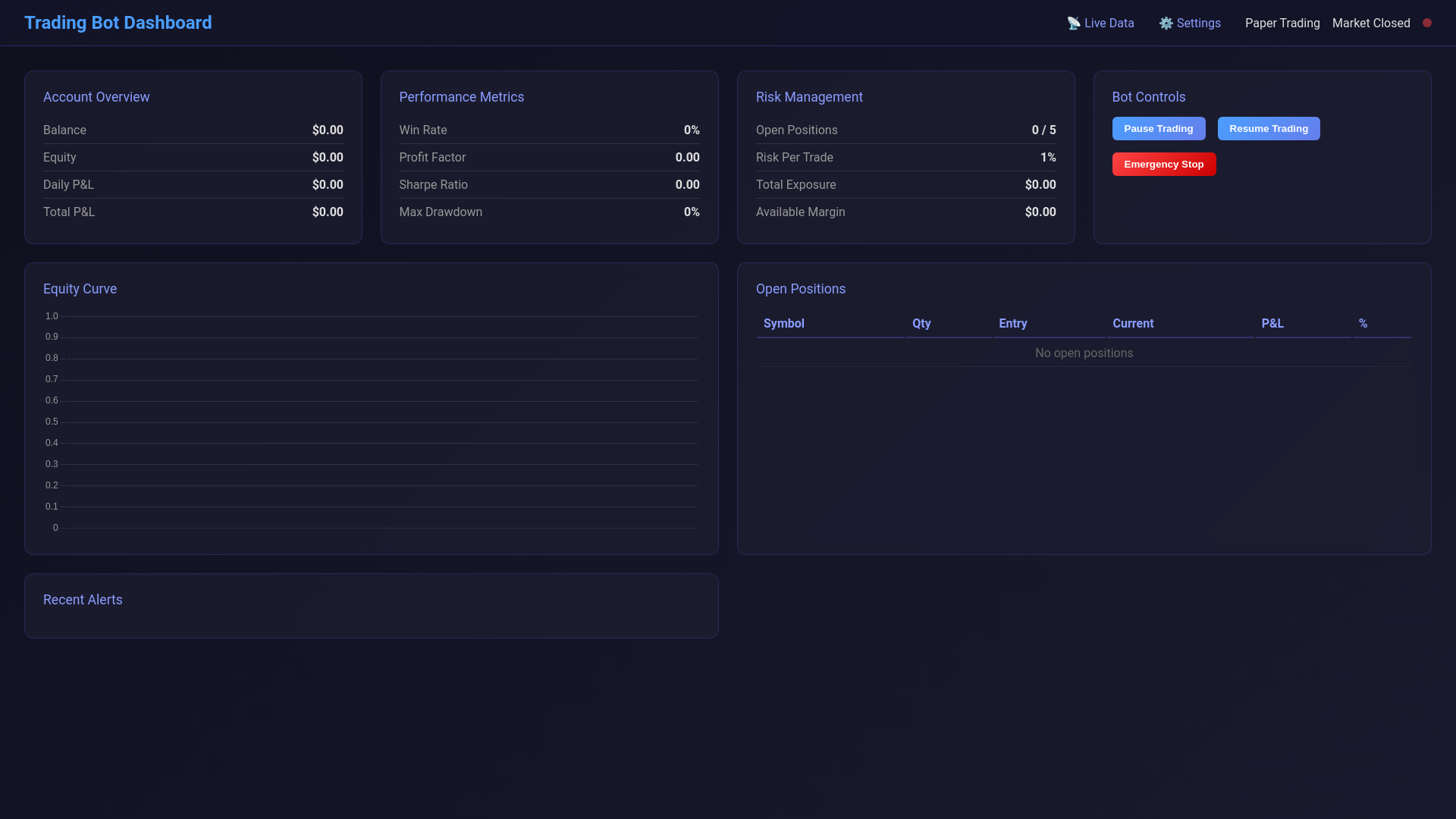This screenshot has width=1456, height=819.
Task: Click the Balance row label
Action: (x=64, y=130)
